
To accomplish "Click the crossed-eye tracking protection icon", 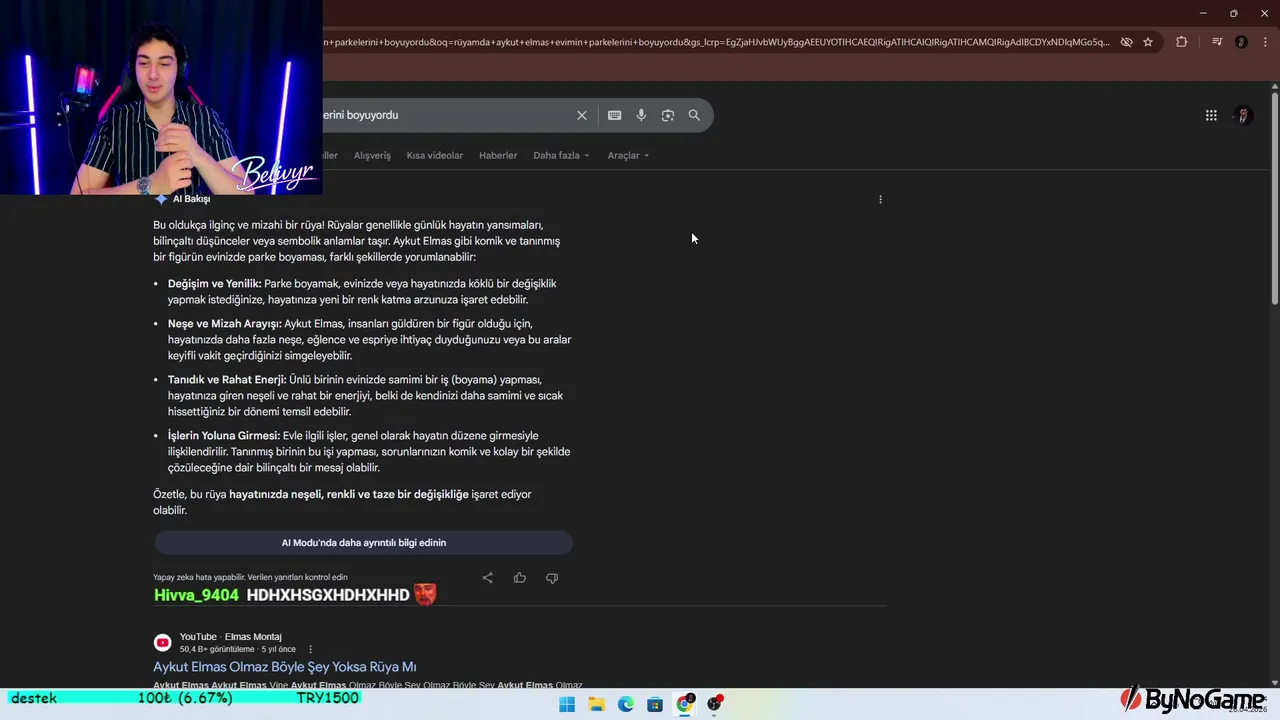I will tap(1126, 42).
